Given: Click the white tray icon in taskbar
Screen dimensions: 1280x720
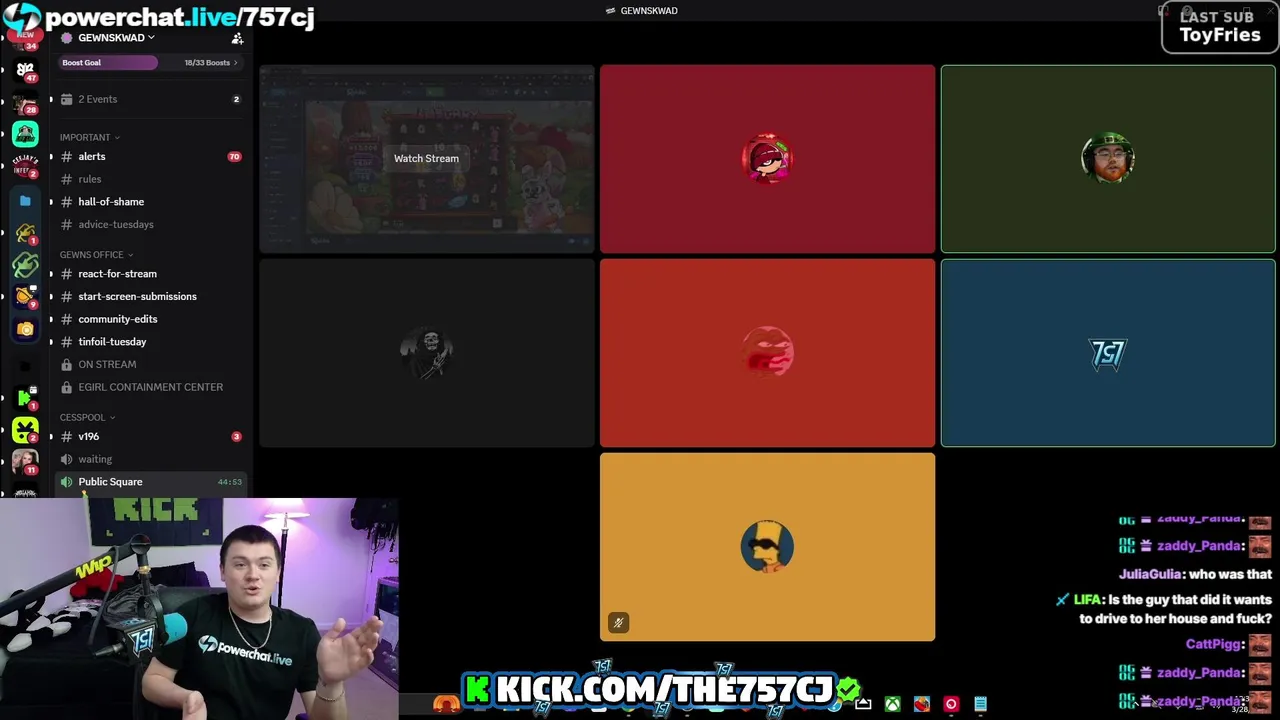Looking at the screenshot, I should pyautogui.click(x=863, y=704).
